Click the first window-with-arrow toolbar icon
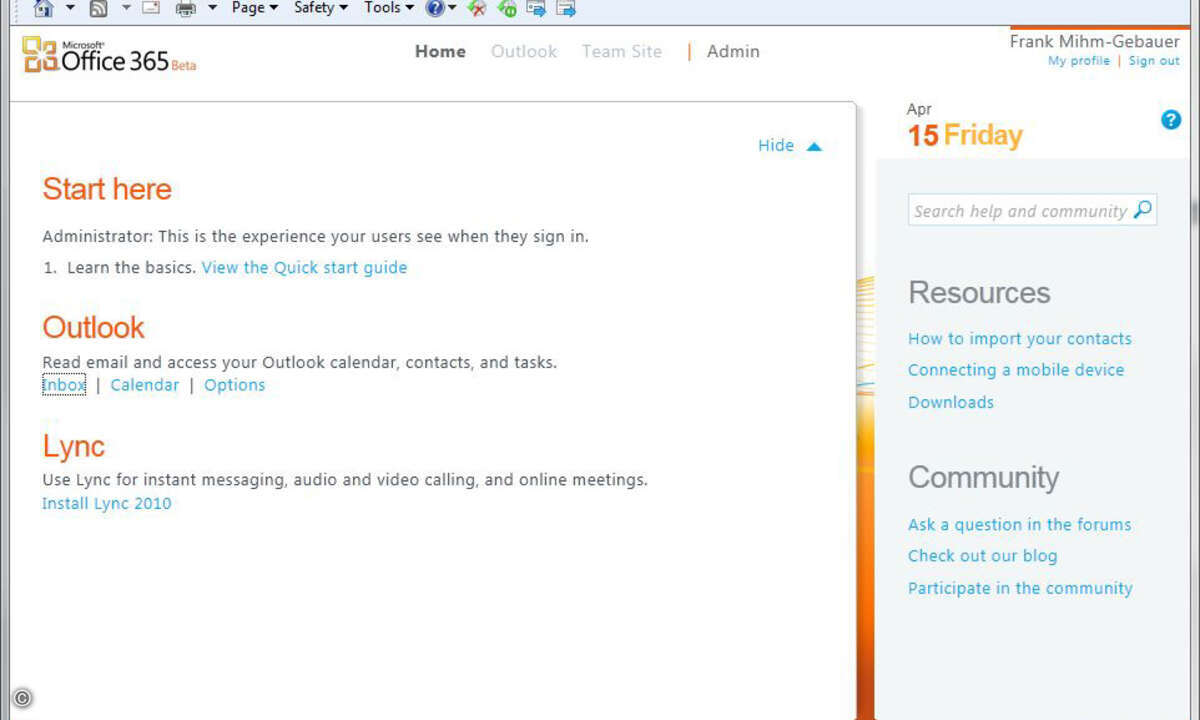This screenshot has height=720, width=1200. pyautogui.click(x=536, y=8)
